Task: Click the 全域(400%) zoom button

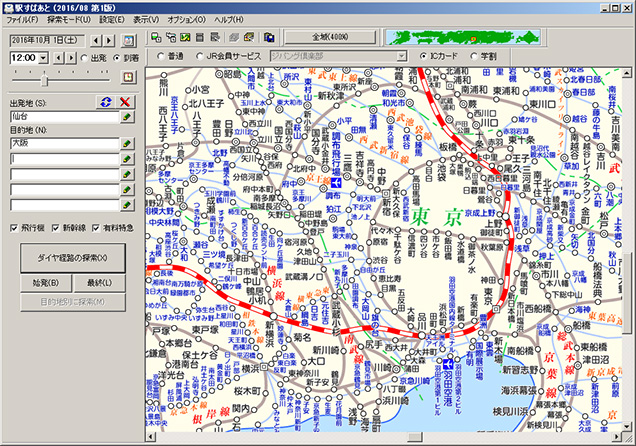Action: tap(330, 37)
